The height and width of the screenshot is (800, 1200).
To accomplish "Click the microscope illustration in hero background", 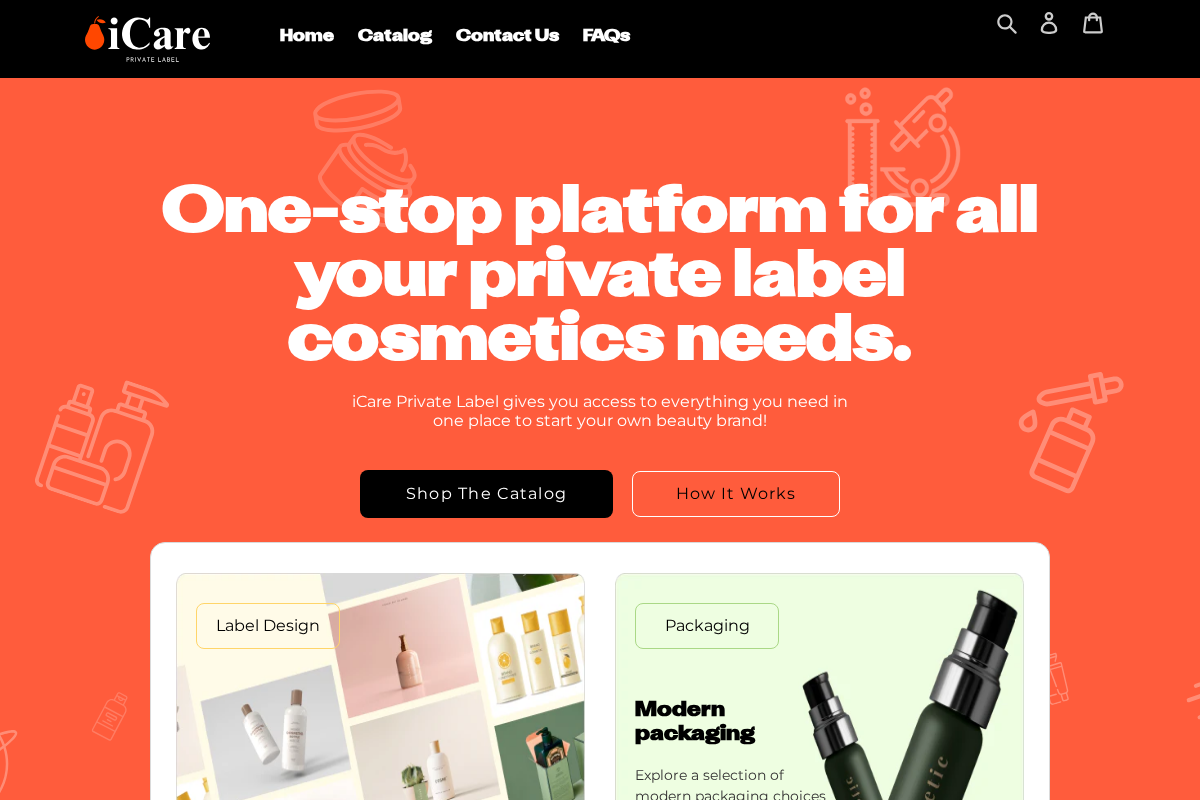I will tap(903, 143).
